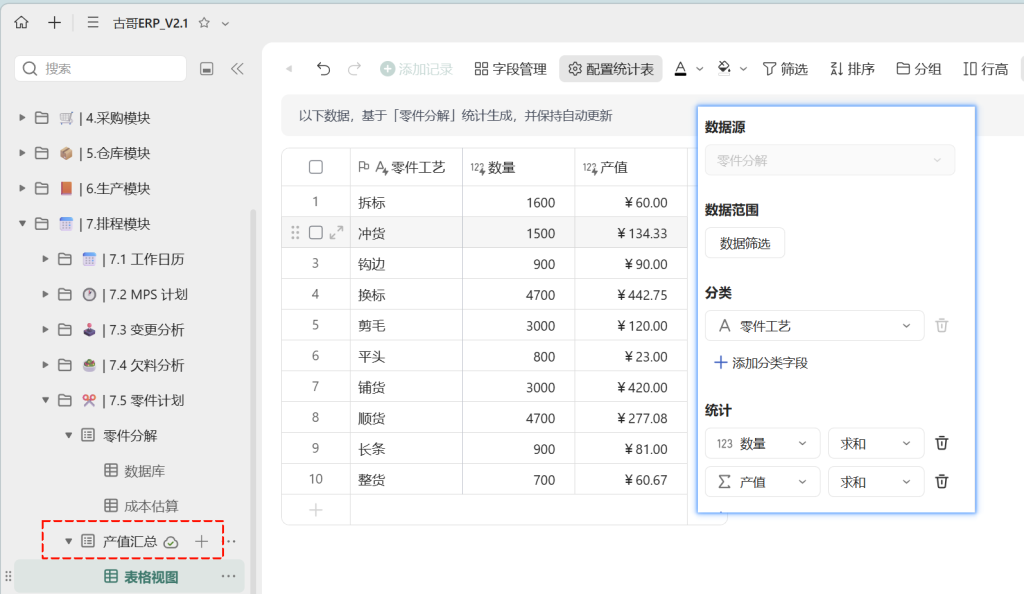Open the 数量 statistic field dropdown
Viewport: 1024px width, 594px height.
(762, 444)
